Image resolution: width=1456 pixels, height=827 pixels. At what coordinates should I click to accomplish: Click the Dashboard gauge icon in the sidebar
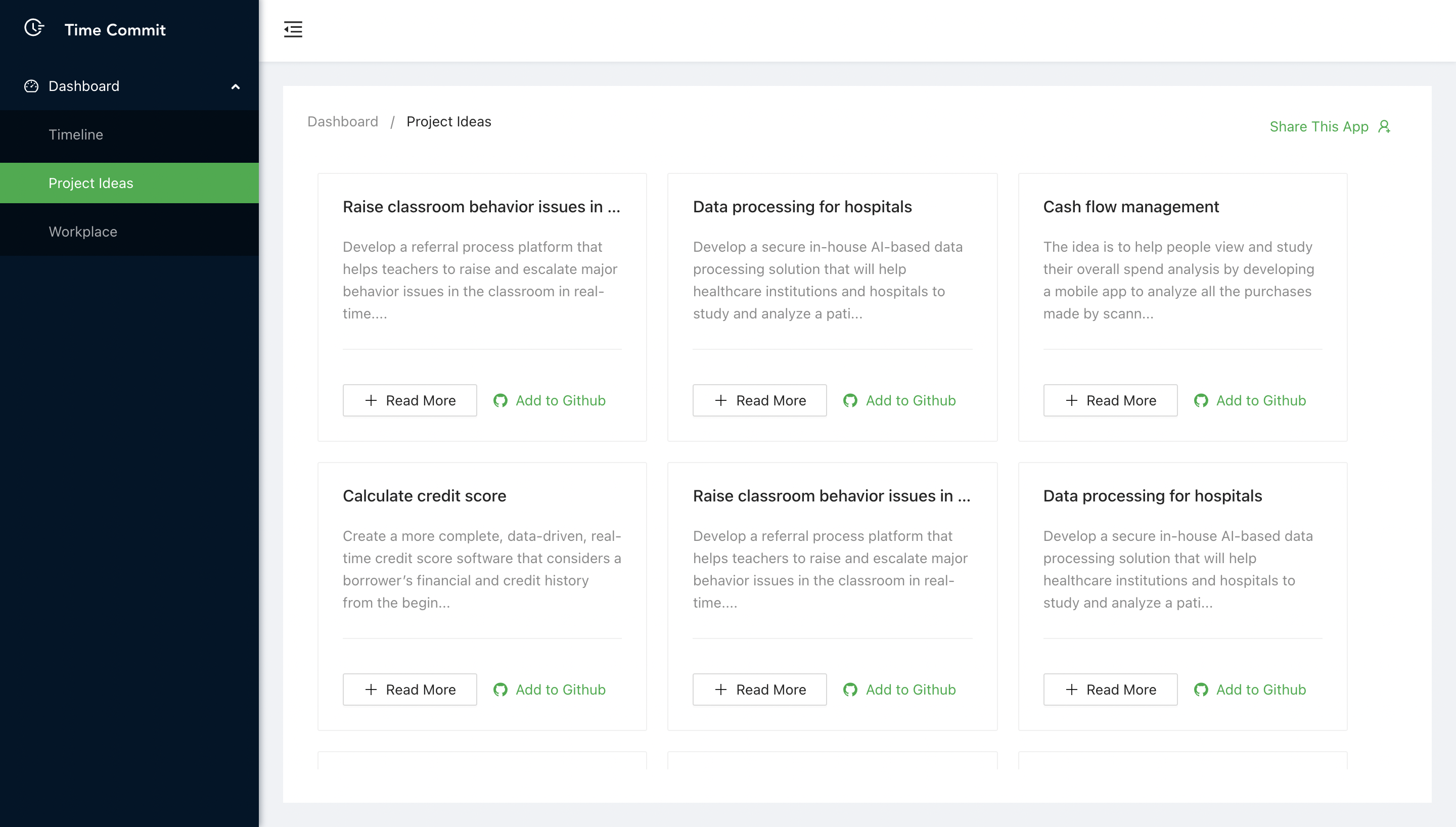[31, 86]
